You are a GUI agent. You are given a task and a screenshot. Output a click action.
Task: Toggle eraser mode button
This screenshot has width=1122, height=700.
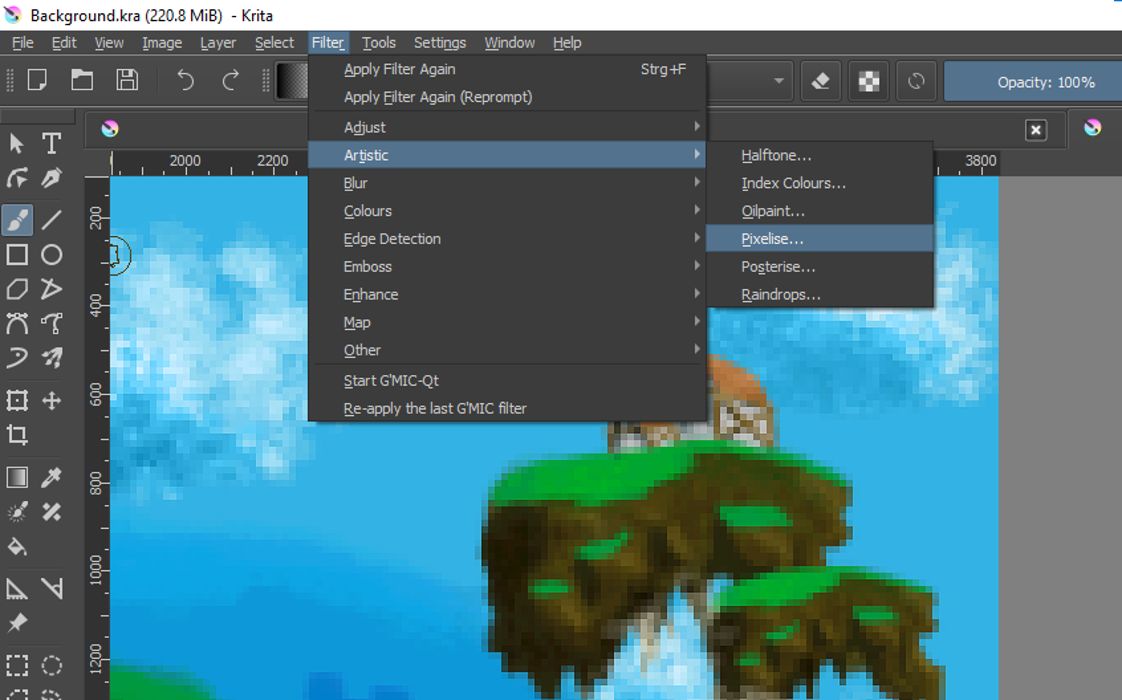[x=821, y=82]
